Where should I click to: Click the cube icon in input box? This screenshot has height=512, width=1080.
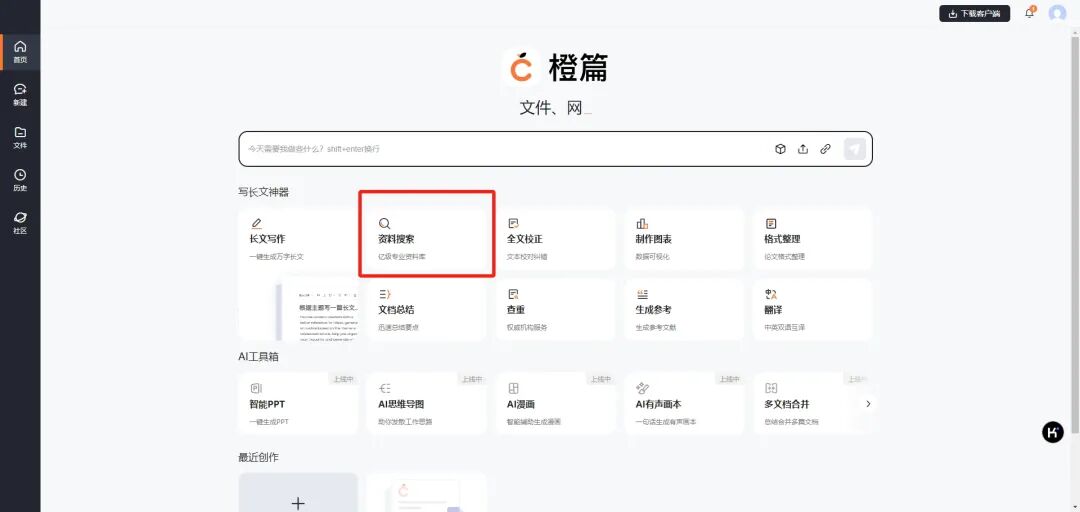[780, 149]
